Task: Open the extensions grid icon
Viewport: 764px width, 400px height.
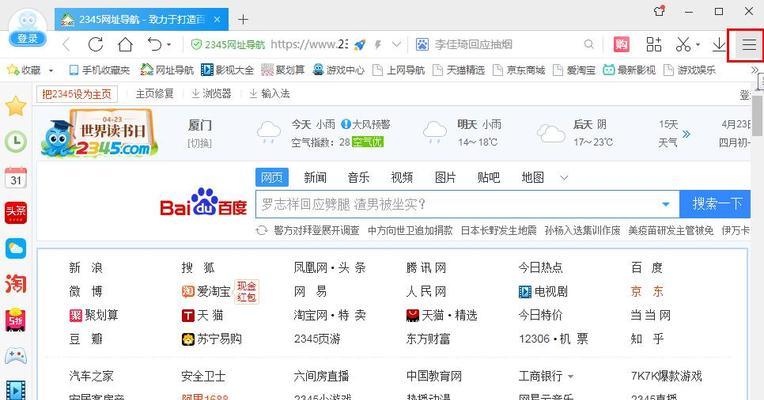Action: [x=653, y=44]
